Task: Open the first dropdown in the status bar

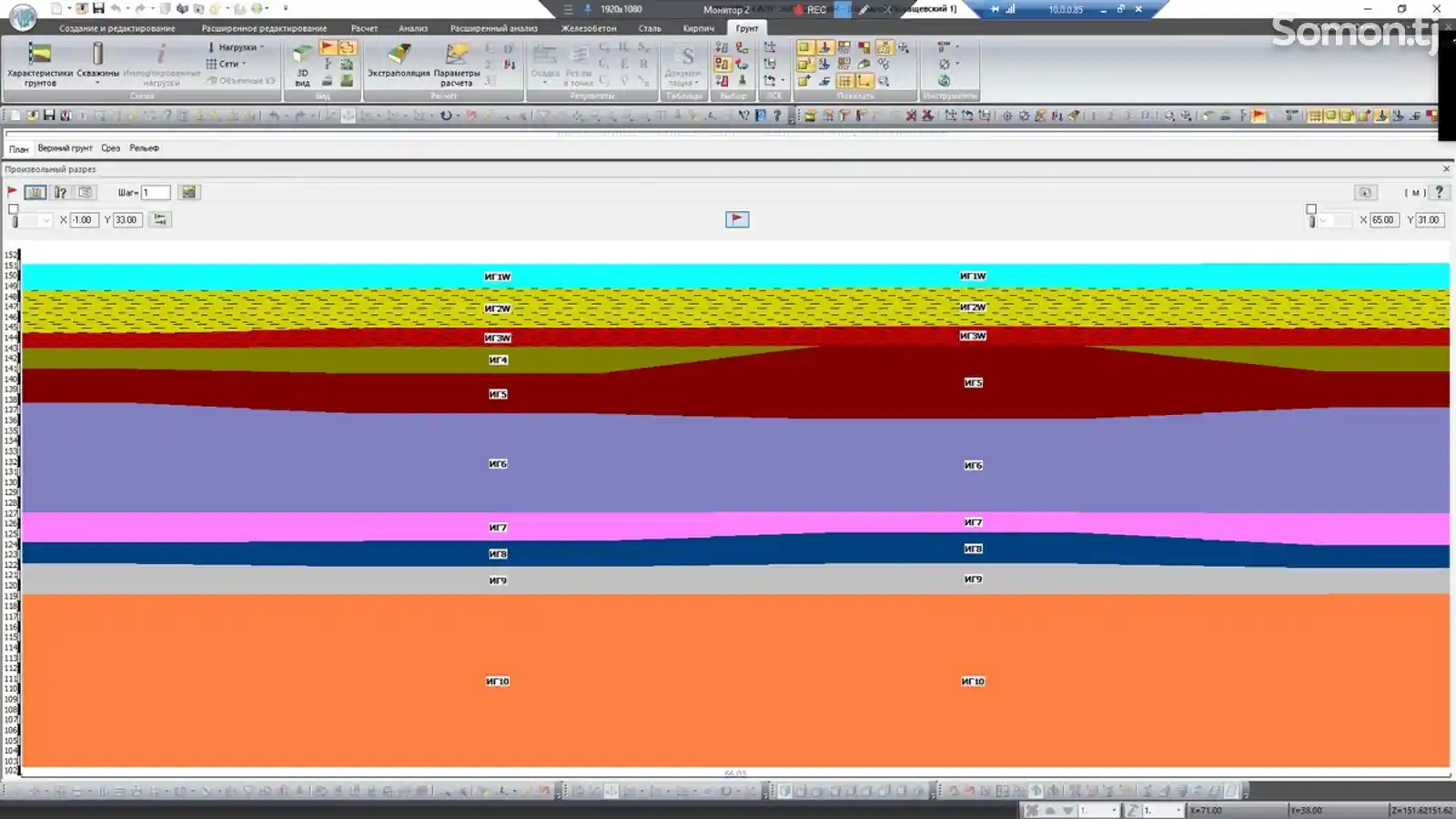Action: [1098, 810]
